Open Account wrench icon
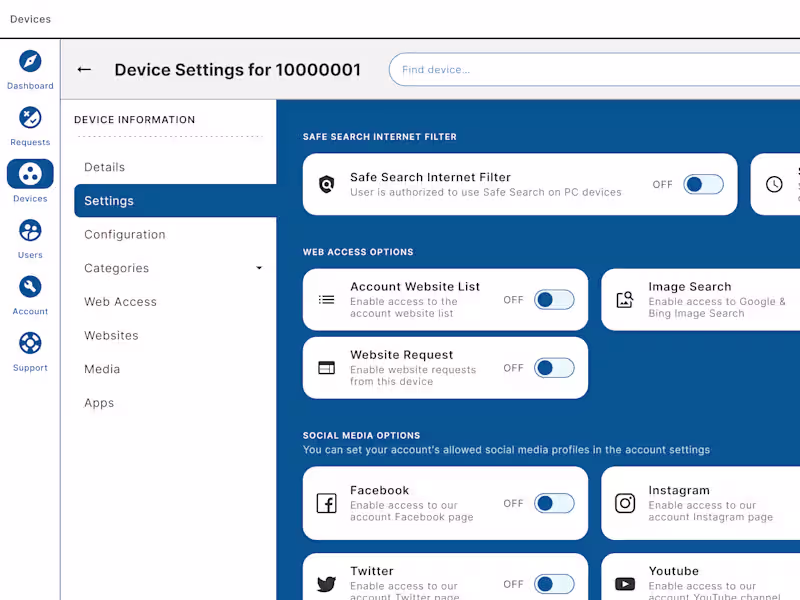The image size is (800, 600). [x=30, y=287]
